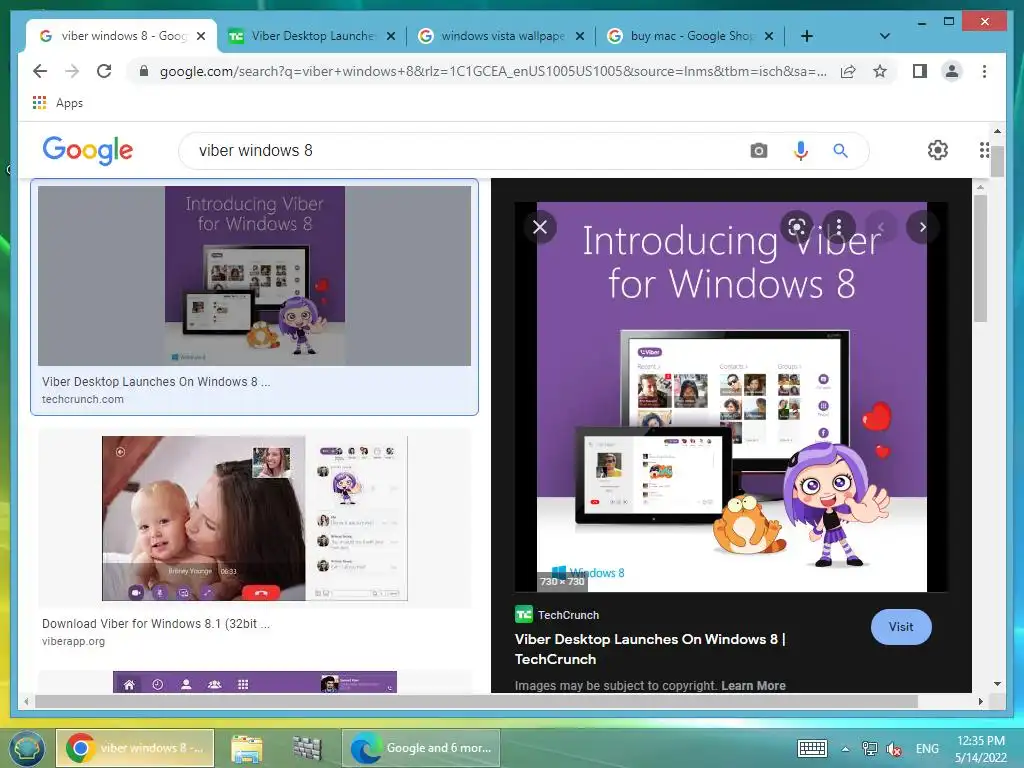Click the address bar URL
Viewport: 1024px width, 768px height.
[x=493, y=71]
